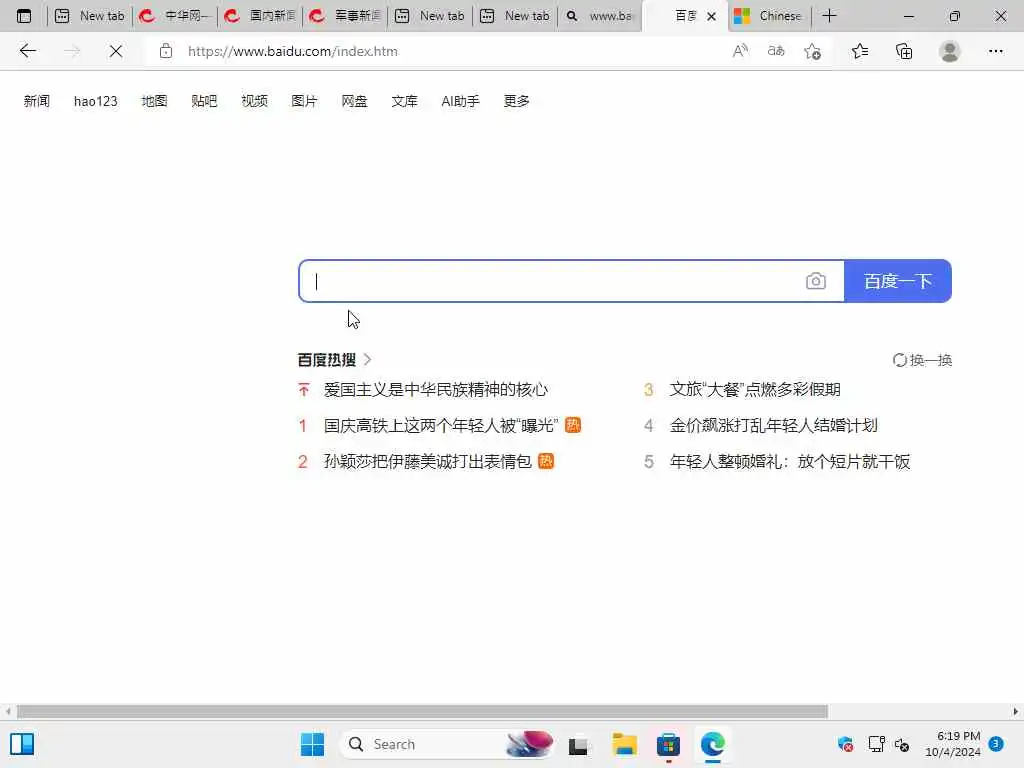Open the tab actions menu
Viewport: 1024px width, 768px height.
point(24,16)
